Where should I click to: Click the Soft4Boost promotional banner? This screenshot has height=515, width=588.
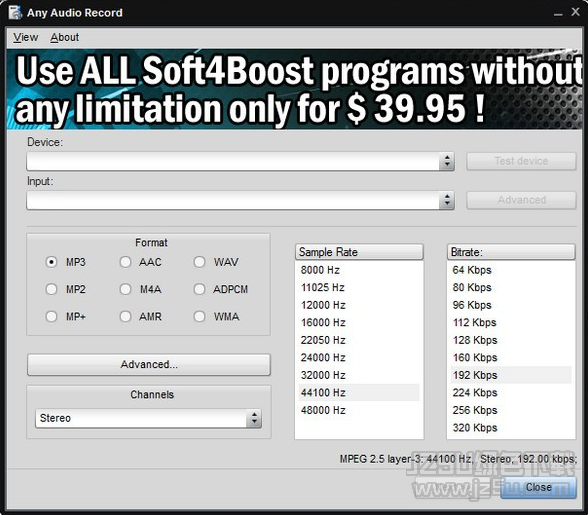(294, 89)
